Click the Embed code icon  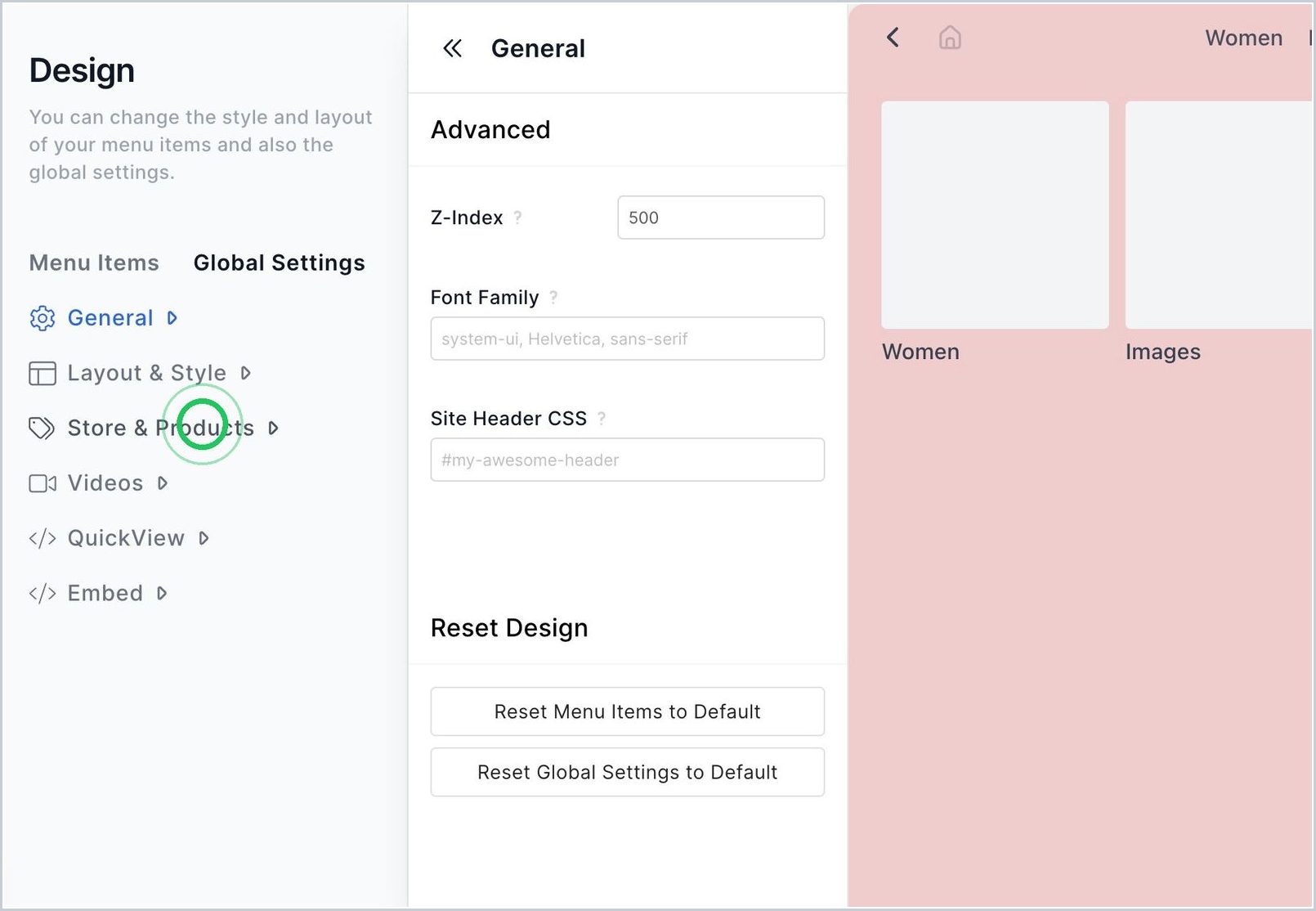click(x=42, y=593)
